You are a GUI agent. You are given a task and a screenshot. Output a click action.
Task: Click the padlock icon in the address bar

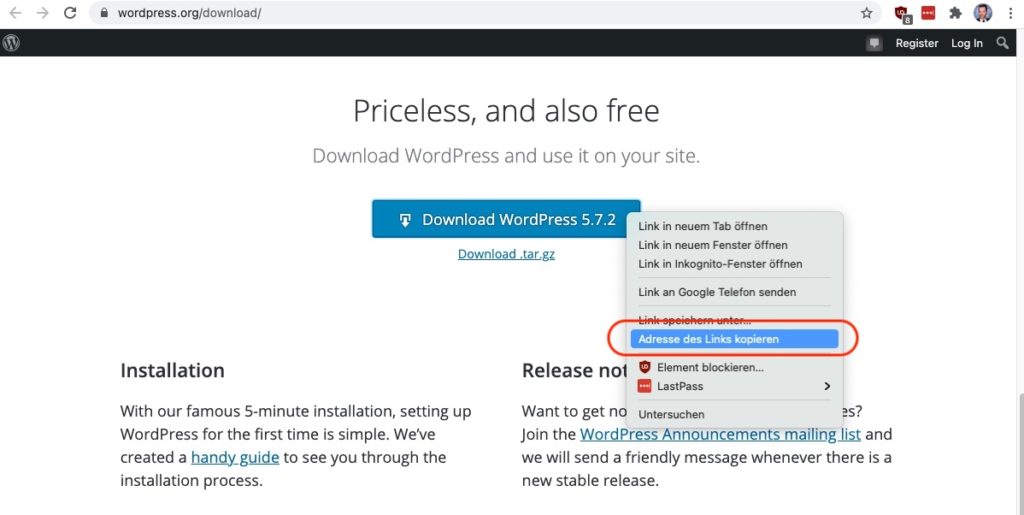click(104, 13)
